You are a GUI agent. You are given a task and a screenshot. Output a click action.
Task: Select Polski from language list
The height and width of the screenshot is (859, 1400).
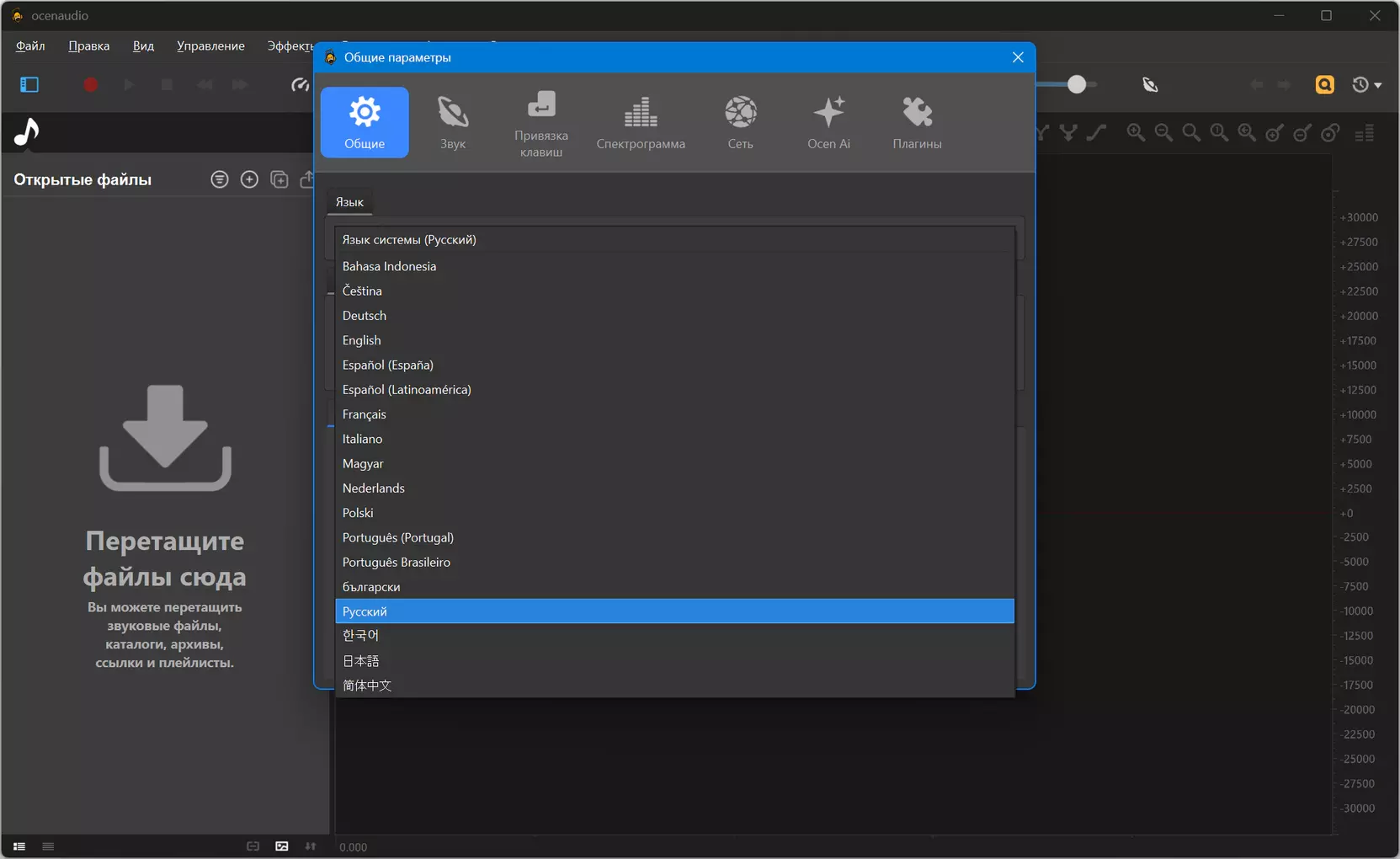click(674, 513)
